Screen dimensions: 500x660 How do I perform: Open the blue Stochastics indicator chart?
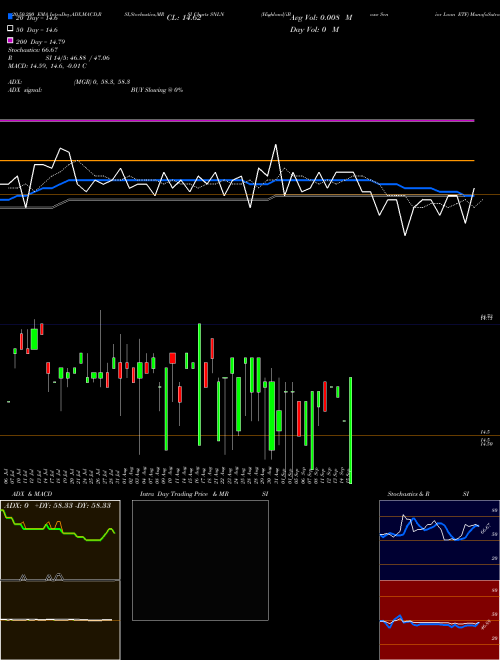tap(439, 540)
